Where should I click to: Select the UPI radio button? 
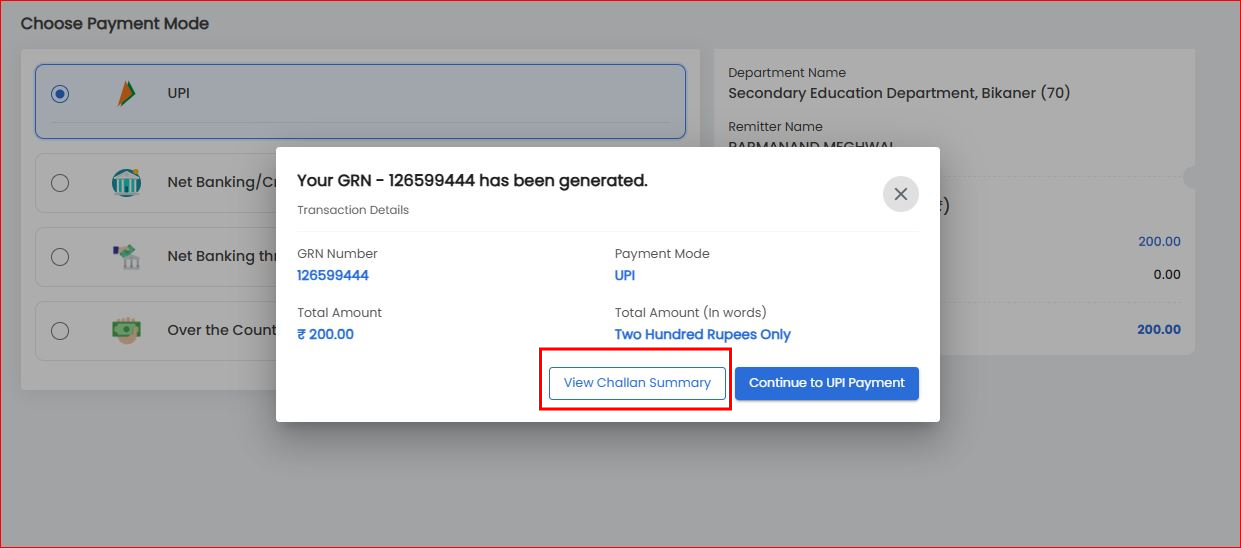click(x=60, y=94)
